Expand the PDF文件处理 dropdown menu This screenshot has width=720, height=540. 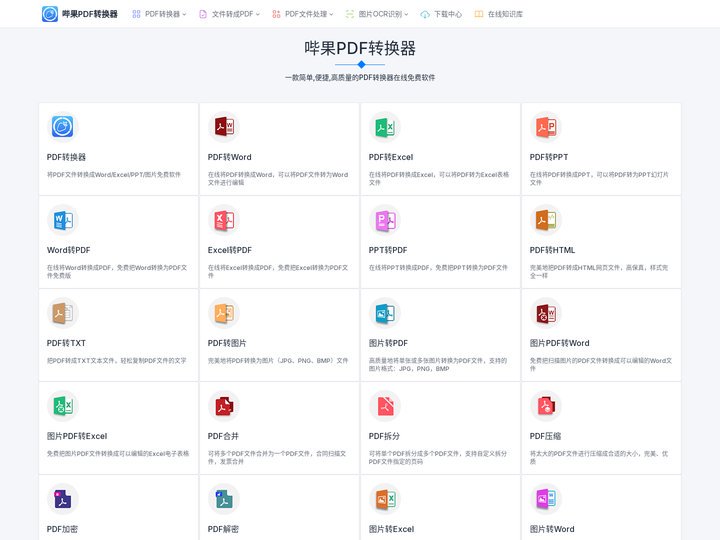(x=303, y=14)
